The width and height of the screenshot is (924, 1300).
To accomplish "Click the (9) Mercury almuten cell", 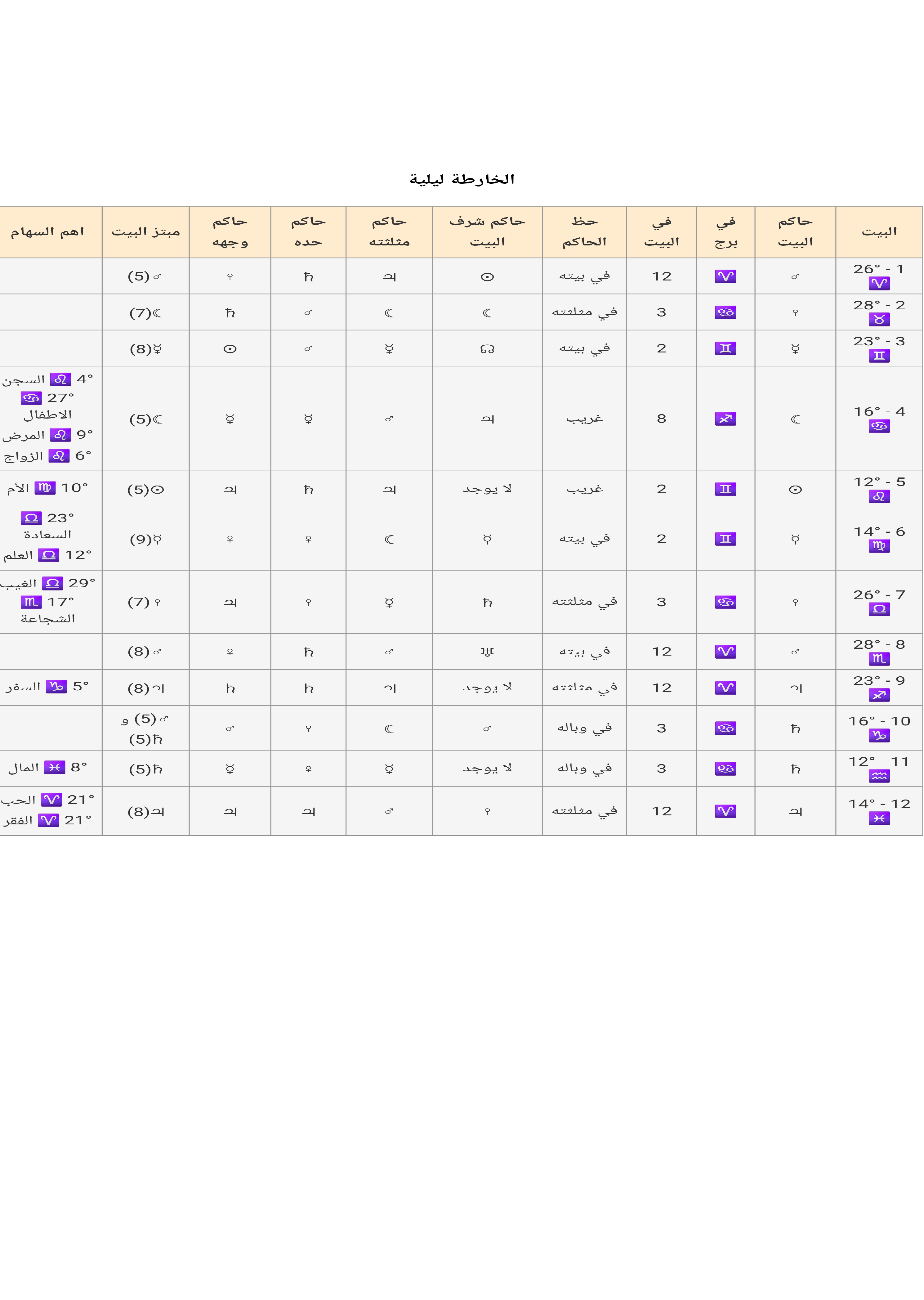I will point(146,539).
